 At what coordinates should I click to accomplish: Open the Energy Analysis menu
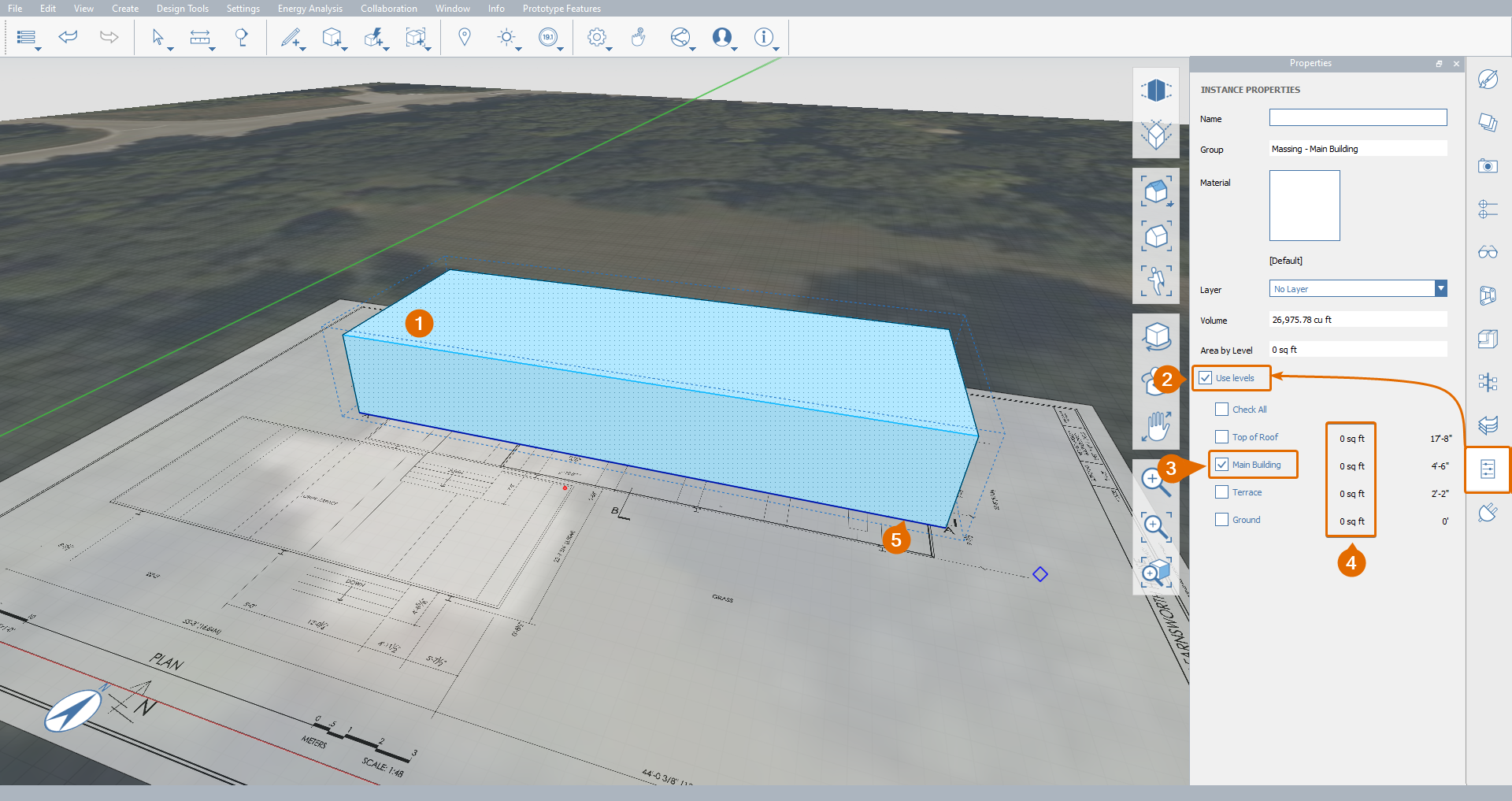coord(309,9)
